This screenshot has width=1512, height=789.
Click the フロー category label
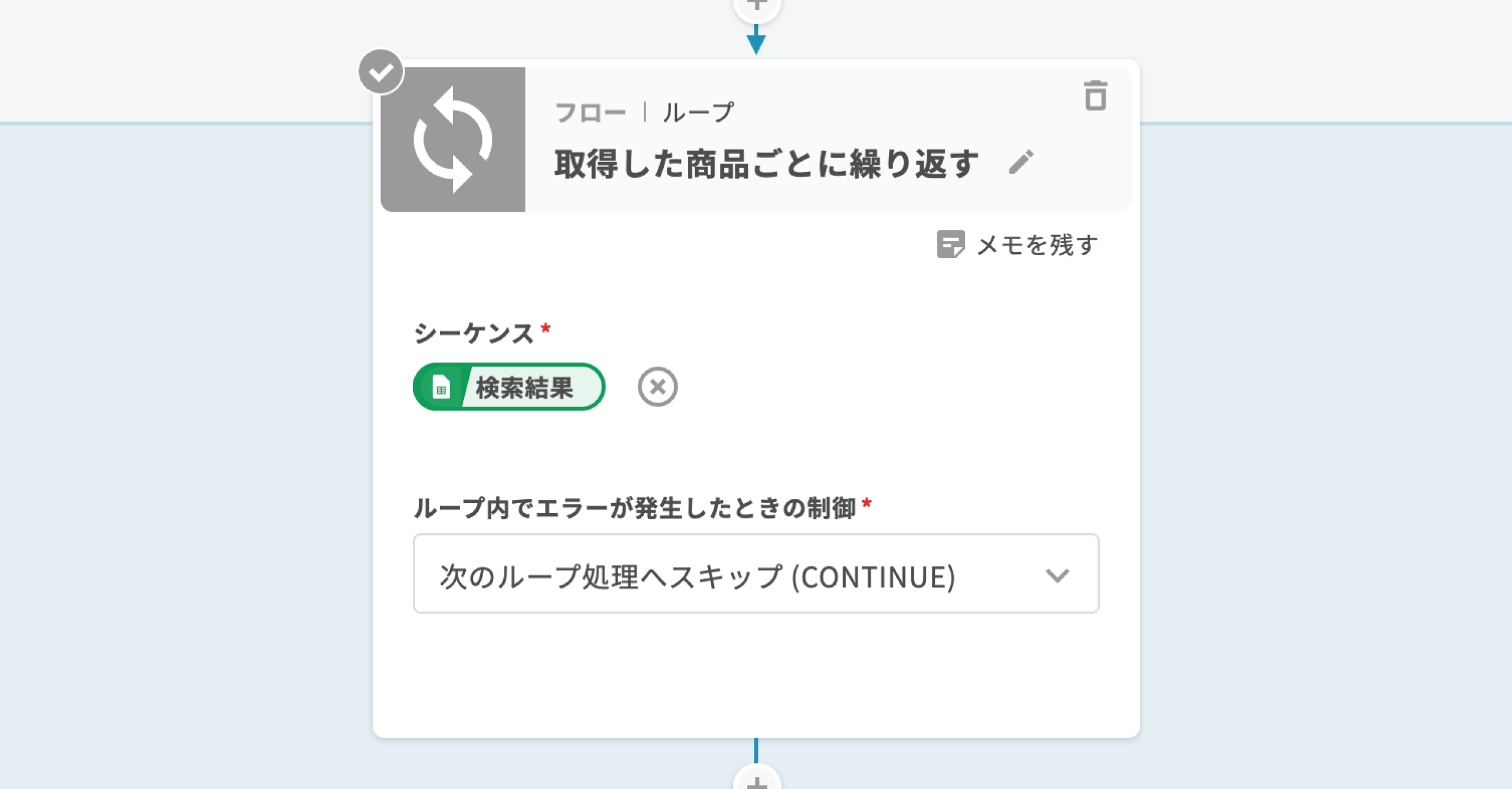[590, 112]
